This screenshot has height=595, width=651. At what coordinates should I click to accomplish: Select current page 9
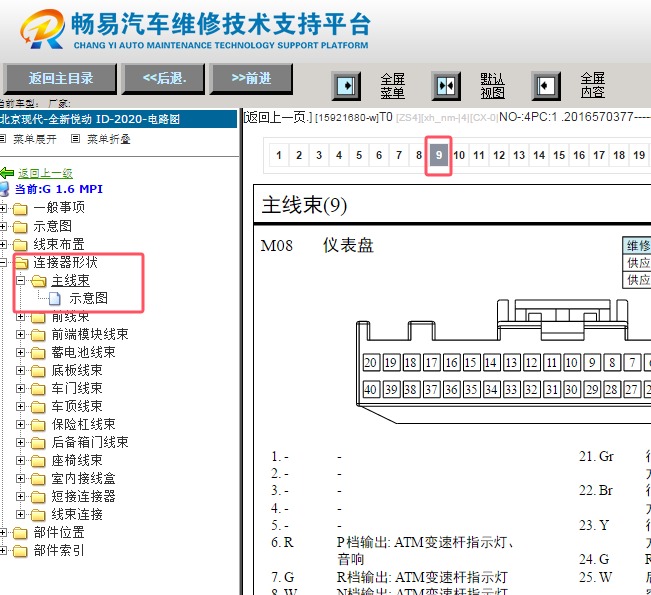pyautogui.click(x=438, y=155)
